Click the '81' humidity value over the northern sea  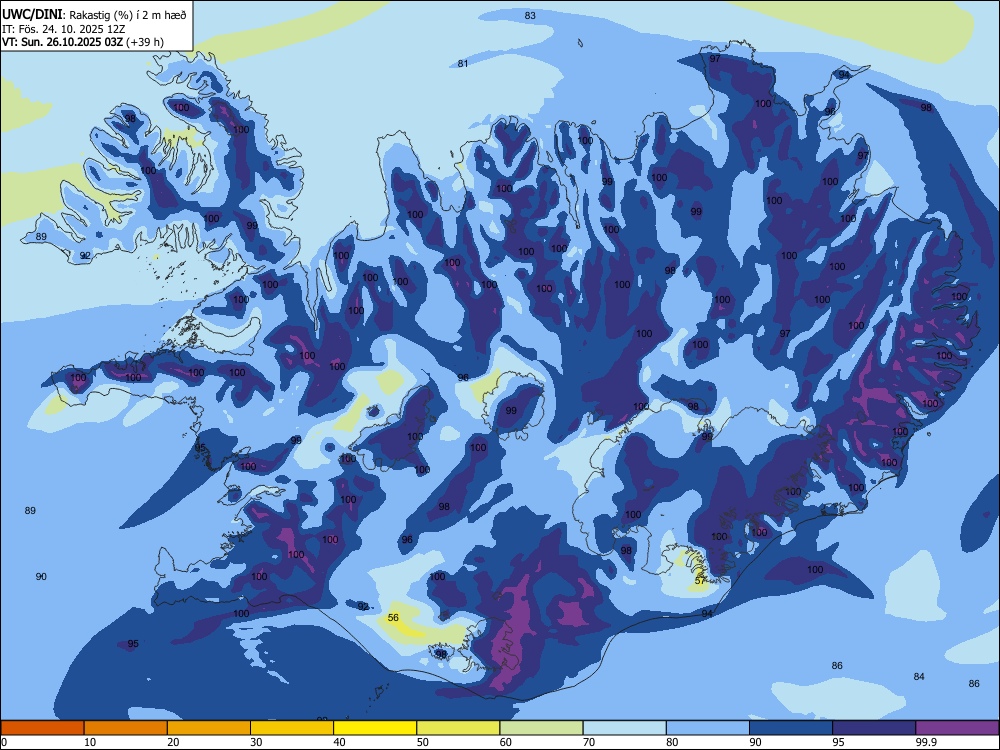click(x=463, y=63)
